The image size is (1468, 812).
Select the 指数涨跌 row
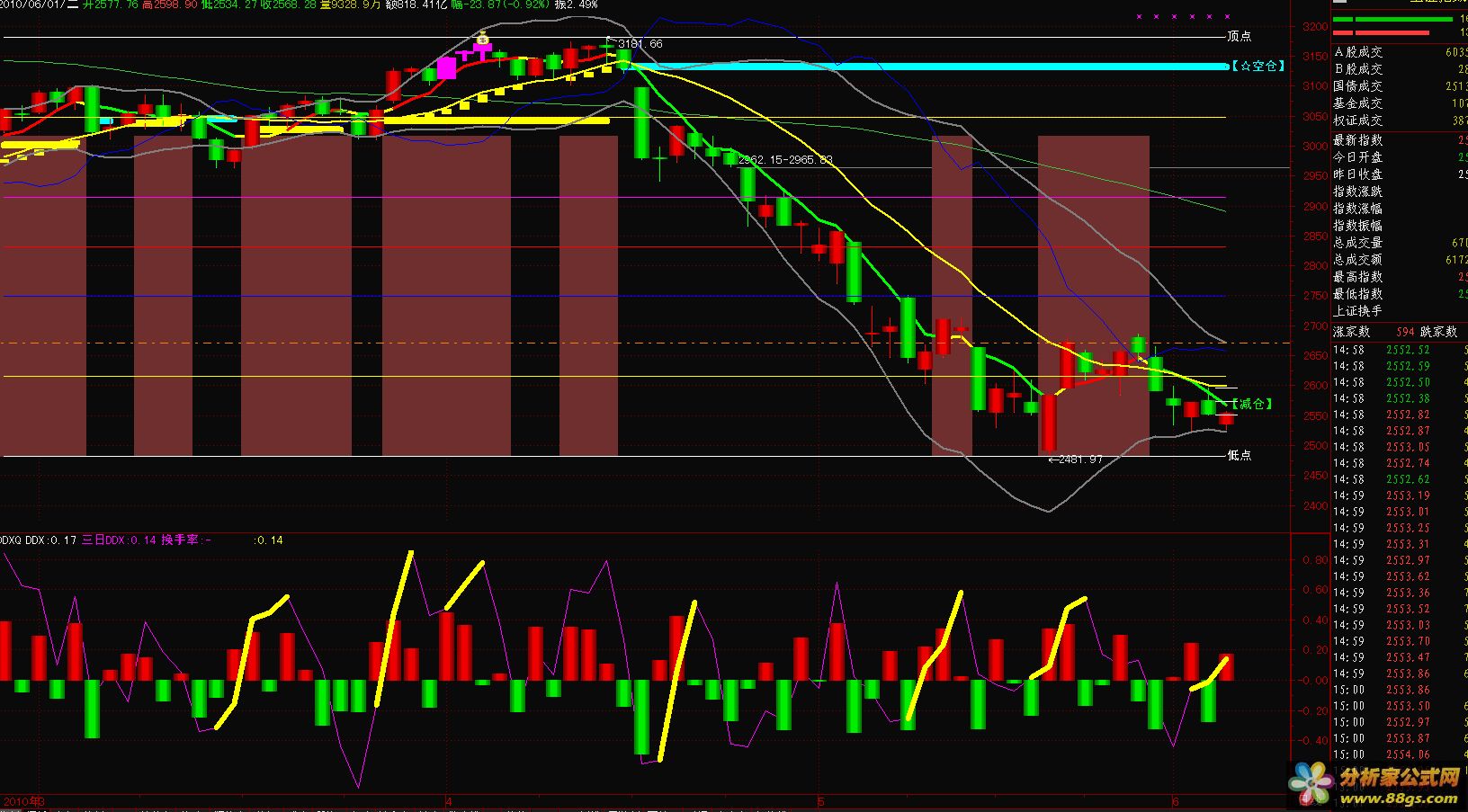point(1400,192)
